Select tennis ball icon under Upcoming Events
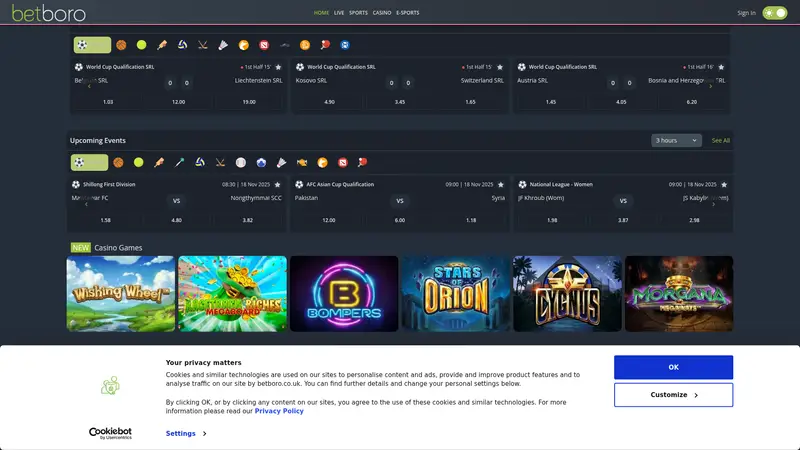 click(139, 162)
